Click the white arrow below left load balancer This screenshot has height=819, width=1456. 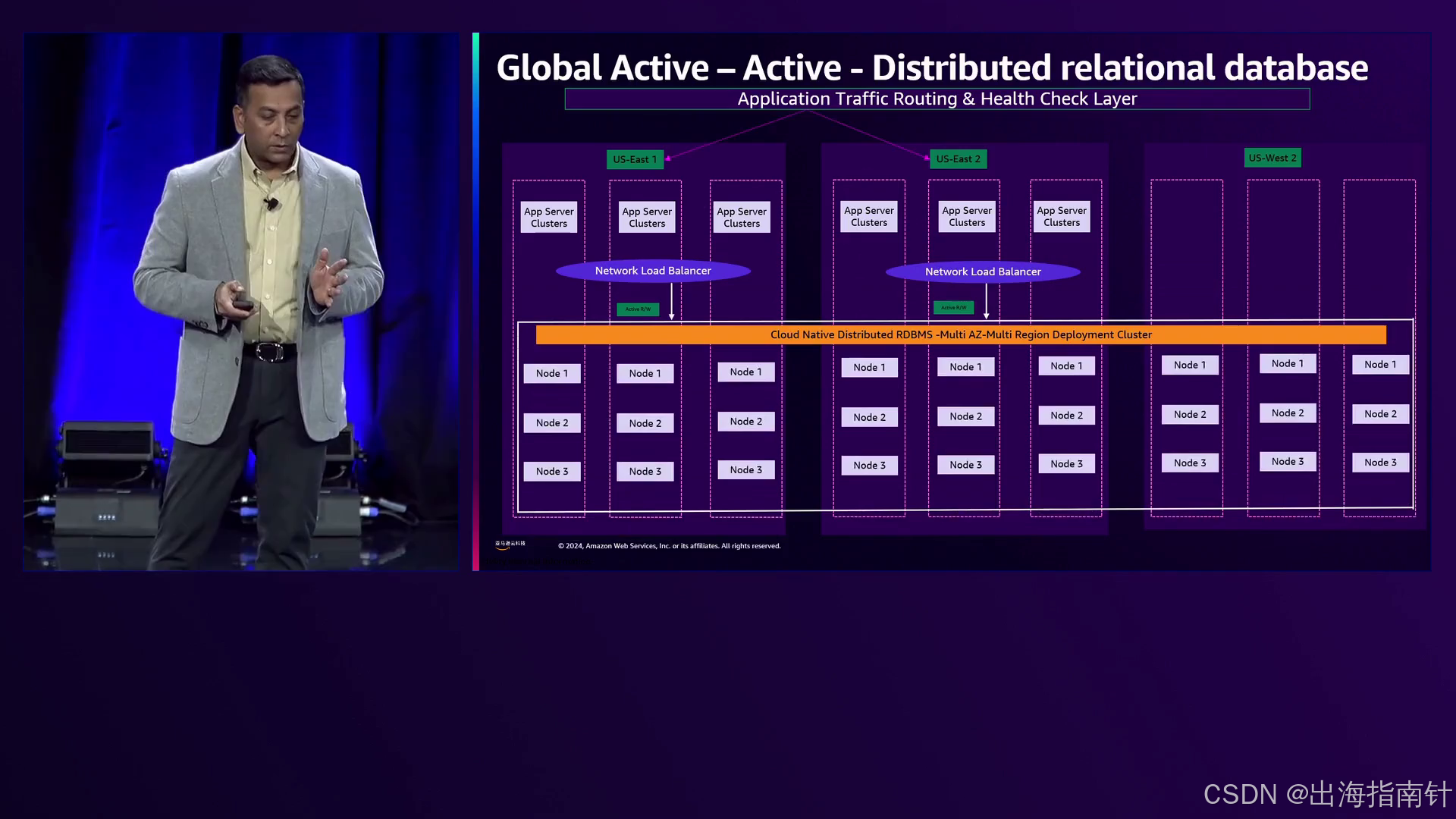point(671,301)
